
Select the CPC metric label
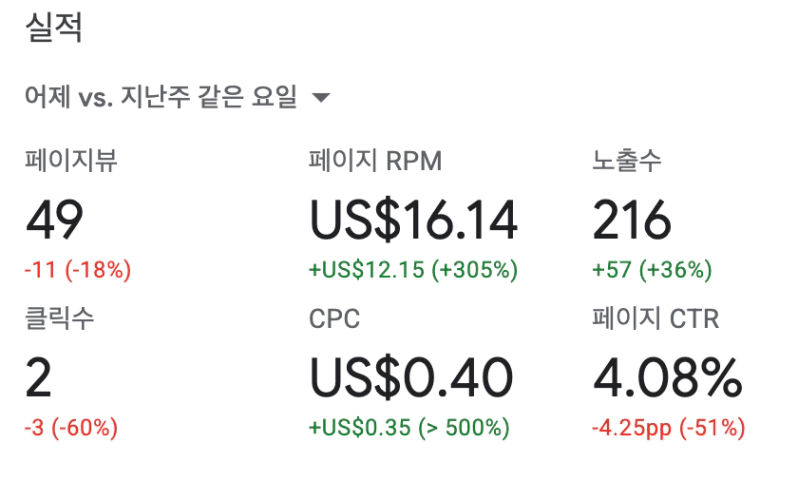coord(334,320)
